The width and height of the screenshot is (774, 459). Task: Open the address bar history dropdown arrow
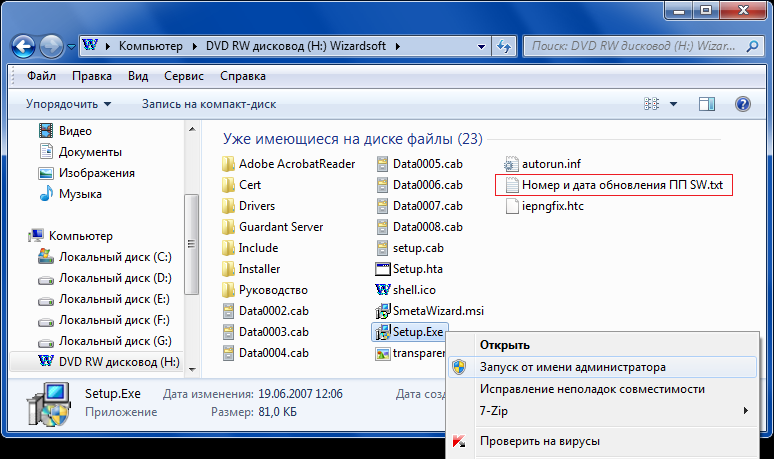click(x=481, y=46)
